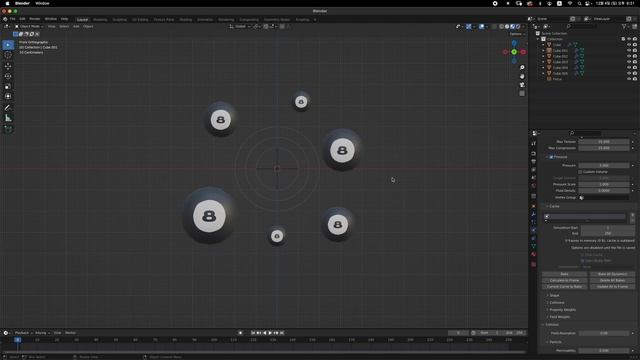Disable Cube.002 in renders via camera icon

[x=635, y=56]
